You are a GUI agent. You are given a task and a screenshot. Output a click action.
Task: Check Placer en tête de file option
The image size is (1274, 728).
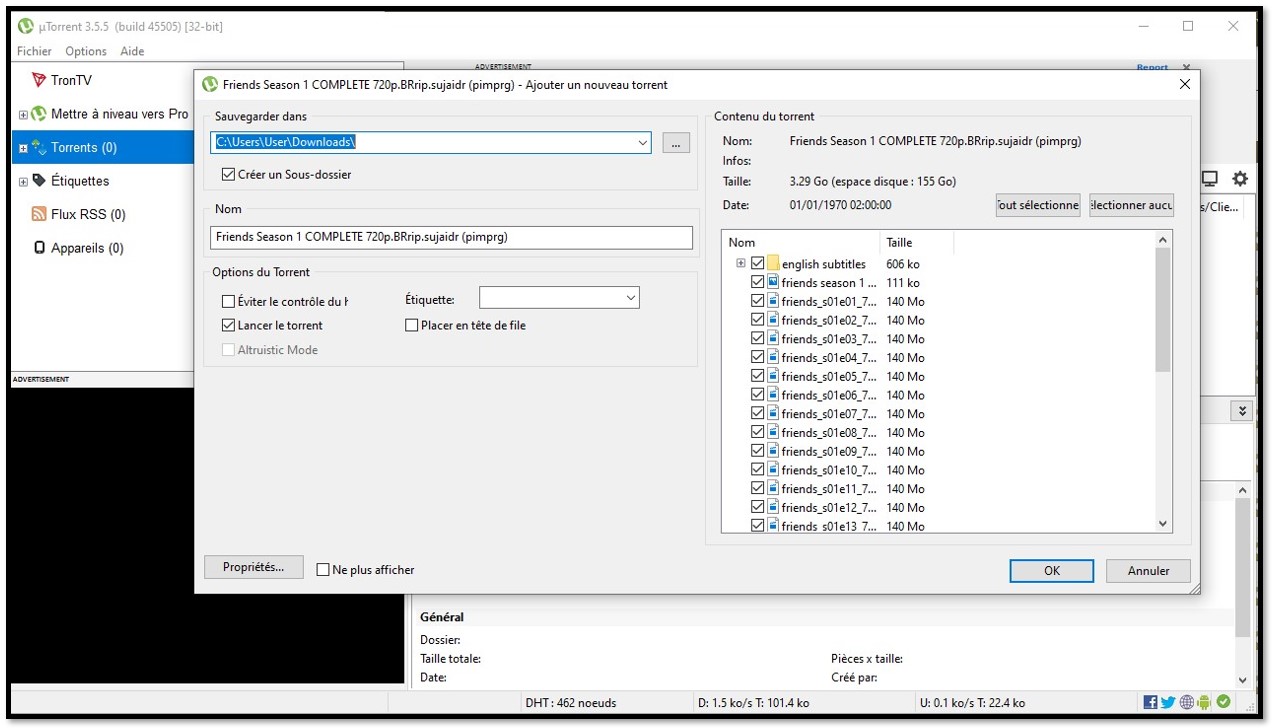pos(411,325)
